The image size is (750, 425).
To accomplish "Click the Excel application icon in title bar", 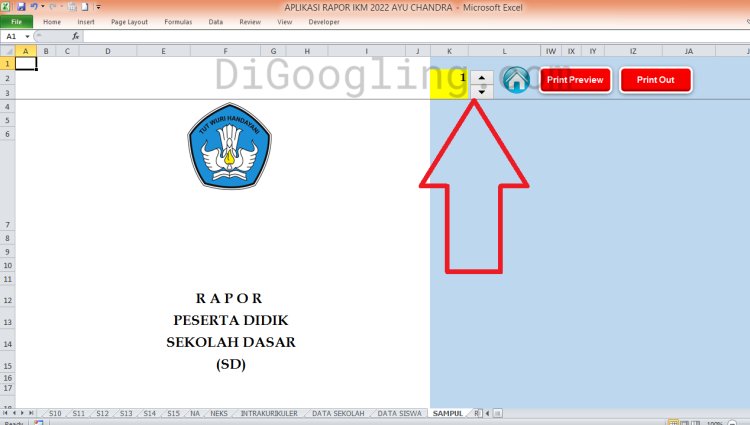I will point(7,6).
